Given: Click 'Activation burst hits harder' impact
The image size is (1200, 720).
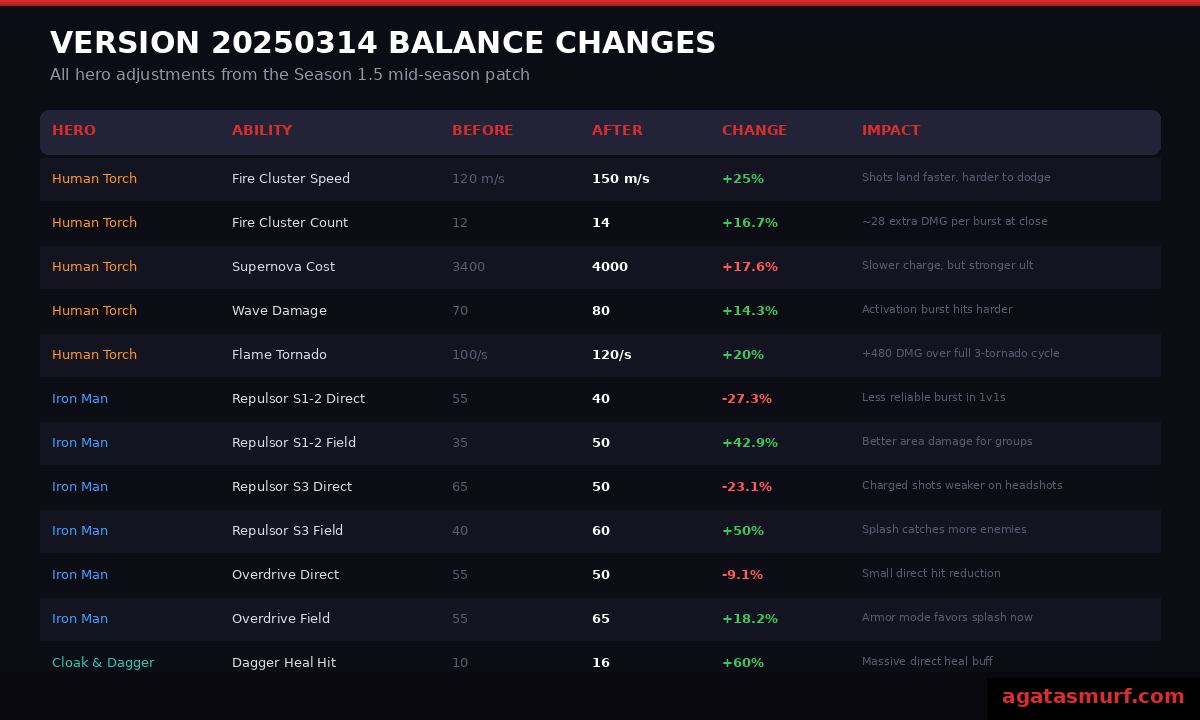Looking at the screenshot, I should (x=937, y=310).
